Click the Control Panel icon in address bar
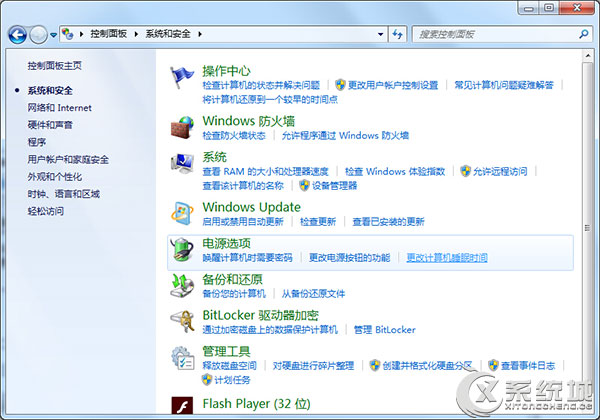 (68, 34)
